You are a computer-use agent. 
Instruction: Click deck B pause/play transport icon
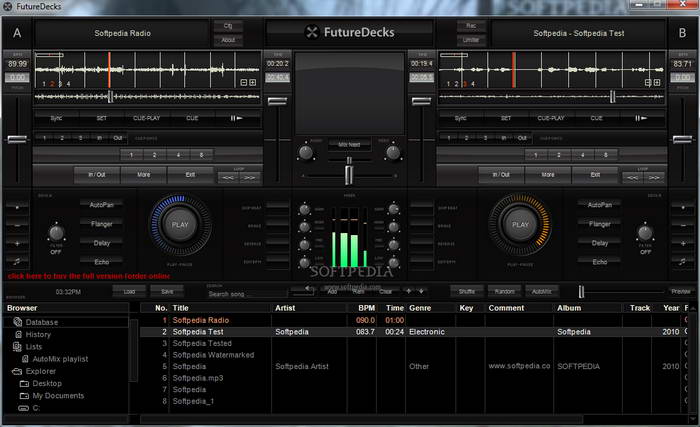coord(641,118)
